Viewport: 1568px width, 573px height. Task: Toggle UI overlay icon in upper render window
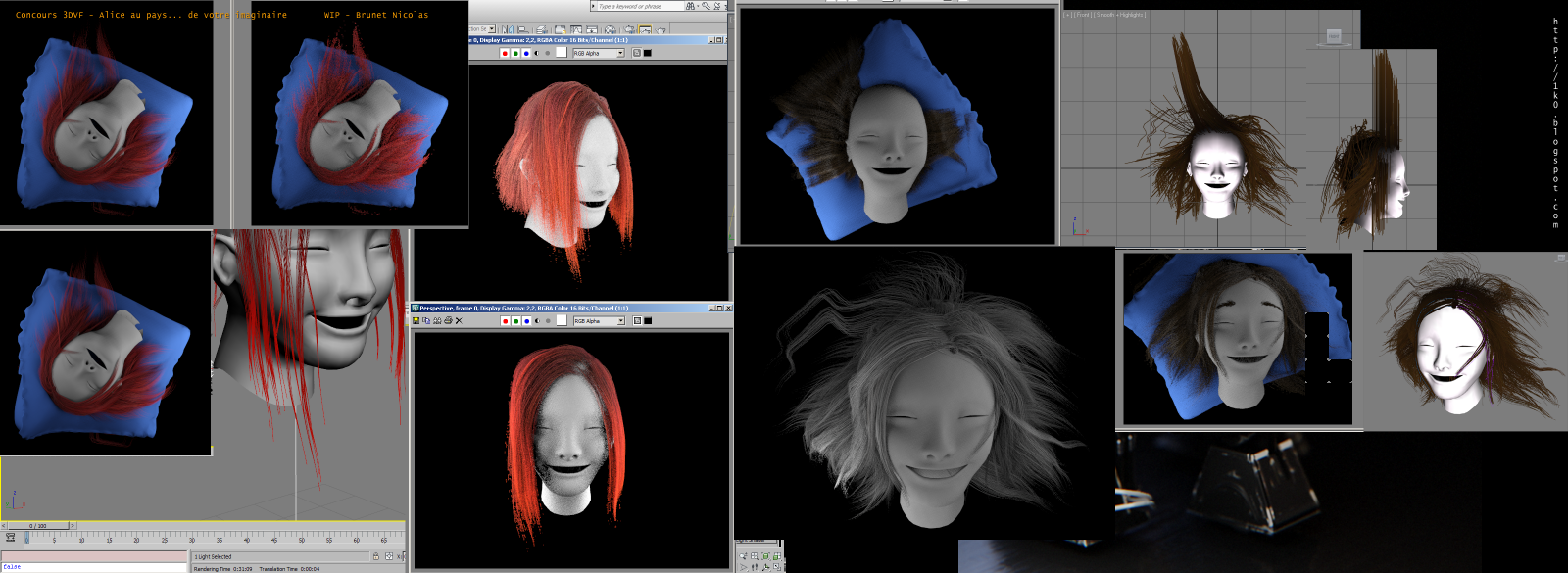pos(637,53)
